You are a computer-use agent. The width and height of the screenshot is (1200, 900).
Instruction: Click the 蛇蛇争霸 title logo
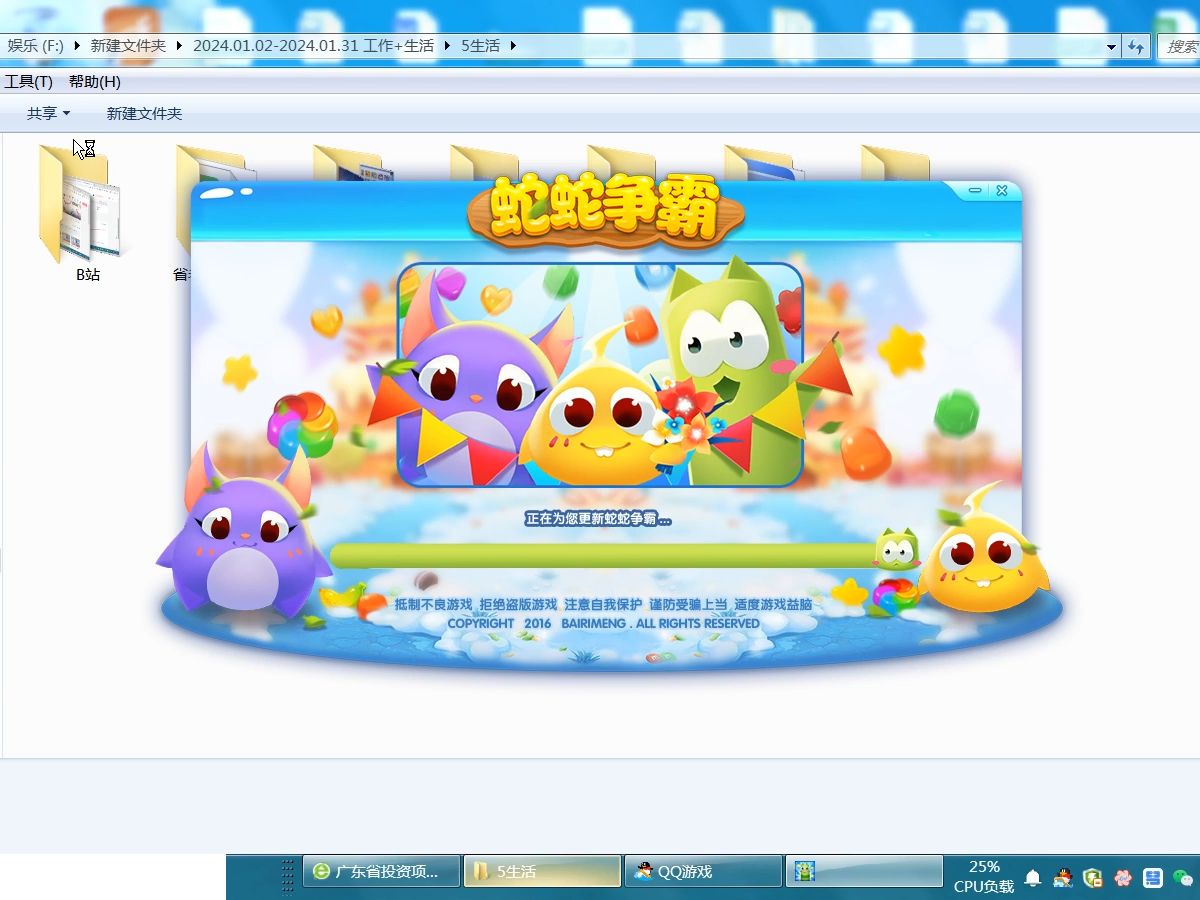pos(605,211)
